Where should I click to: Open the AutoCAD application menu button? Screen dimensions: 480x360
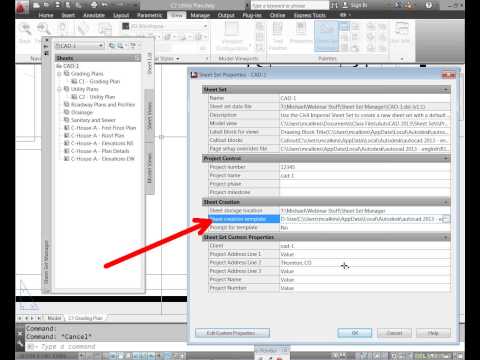21,7
